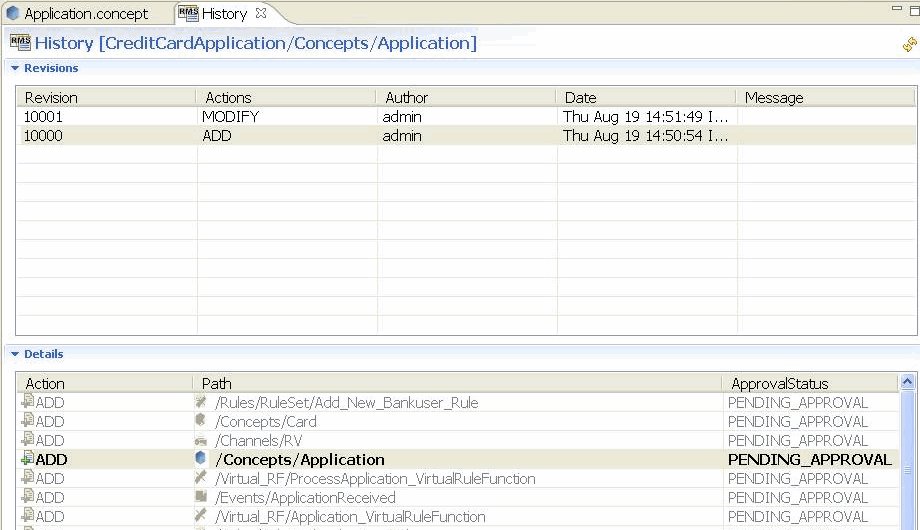Click the ProcessApplication_VirtualRuleFunction icon
The width and height of the screenshot is (920, 530).
click(x=201, y=478)
